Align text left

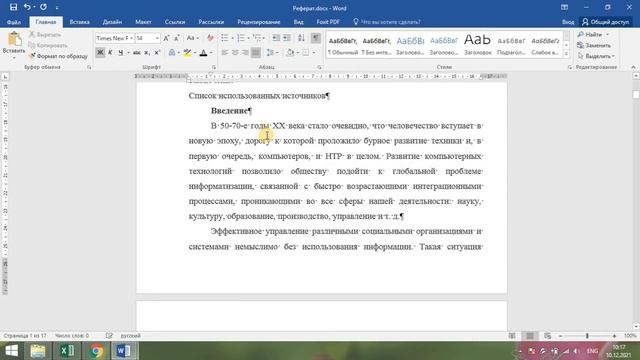(225, 53)
